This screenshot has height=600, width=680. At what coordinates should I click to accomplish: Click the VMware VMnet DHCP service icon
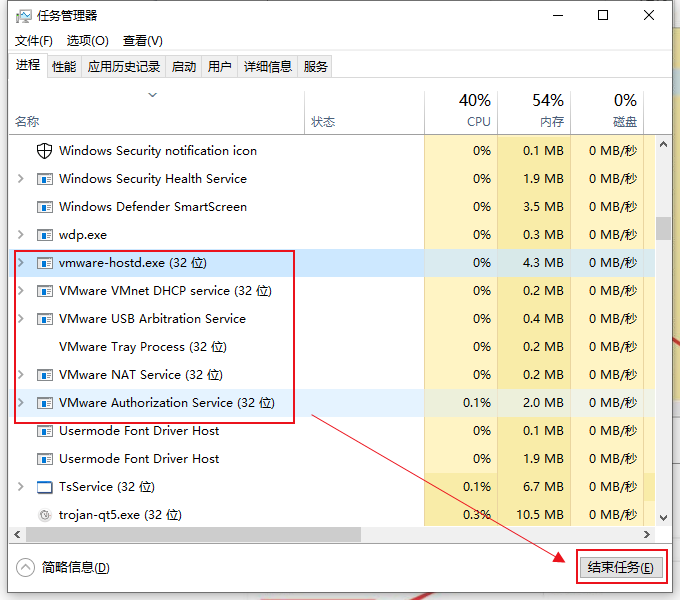pos(45,291)
